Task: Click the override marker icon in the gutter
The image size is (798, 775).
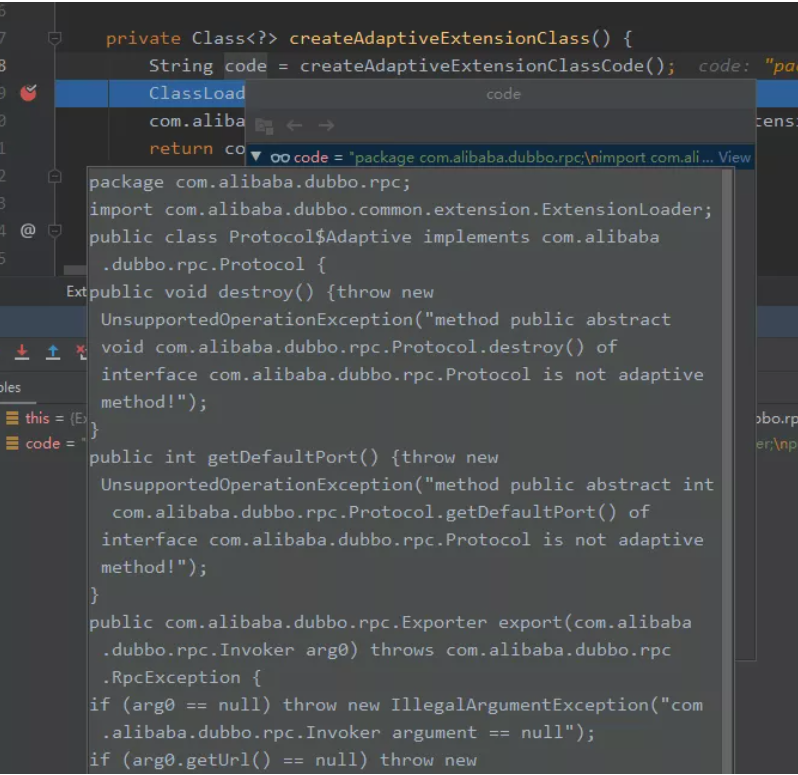Action: (28, 230)
